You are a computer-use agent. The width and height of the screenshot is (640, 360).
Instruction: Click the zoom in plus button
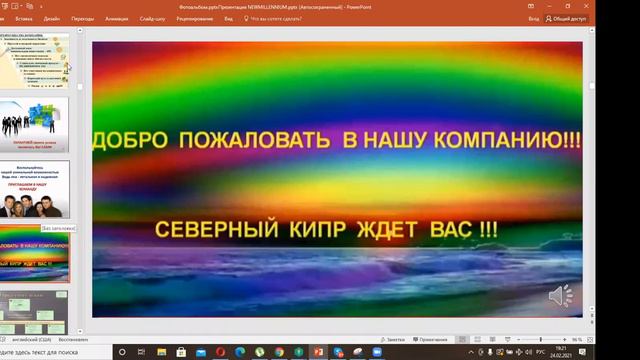(x=564, y=340)
